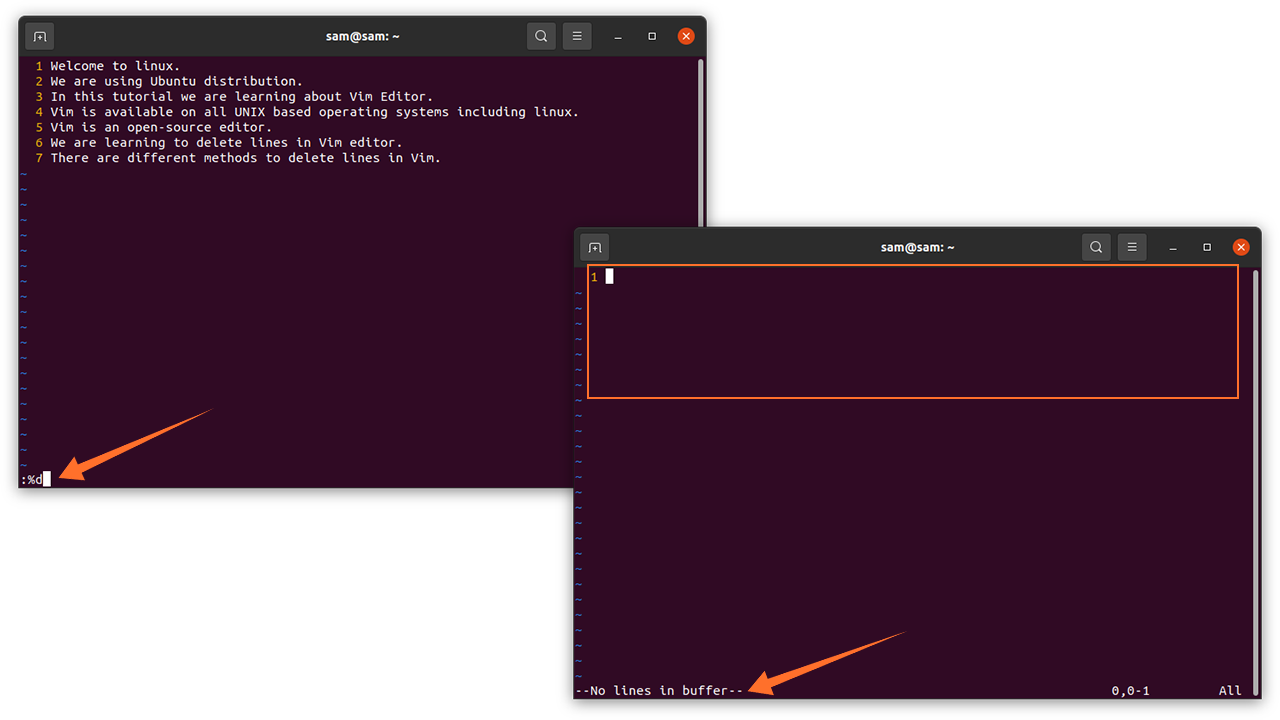Click line number 7 in the front Vim window
Screen dimensions: 1280x720
[39, 157]
